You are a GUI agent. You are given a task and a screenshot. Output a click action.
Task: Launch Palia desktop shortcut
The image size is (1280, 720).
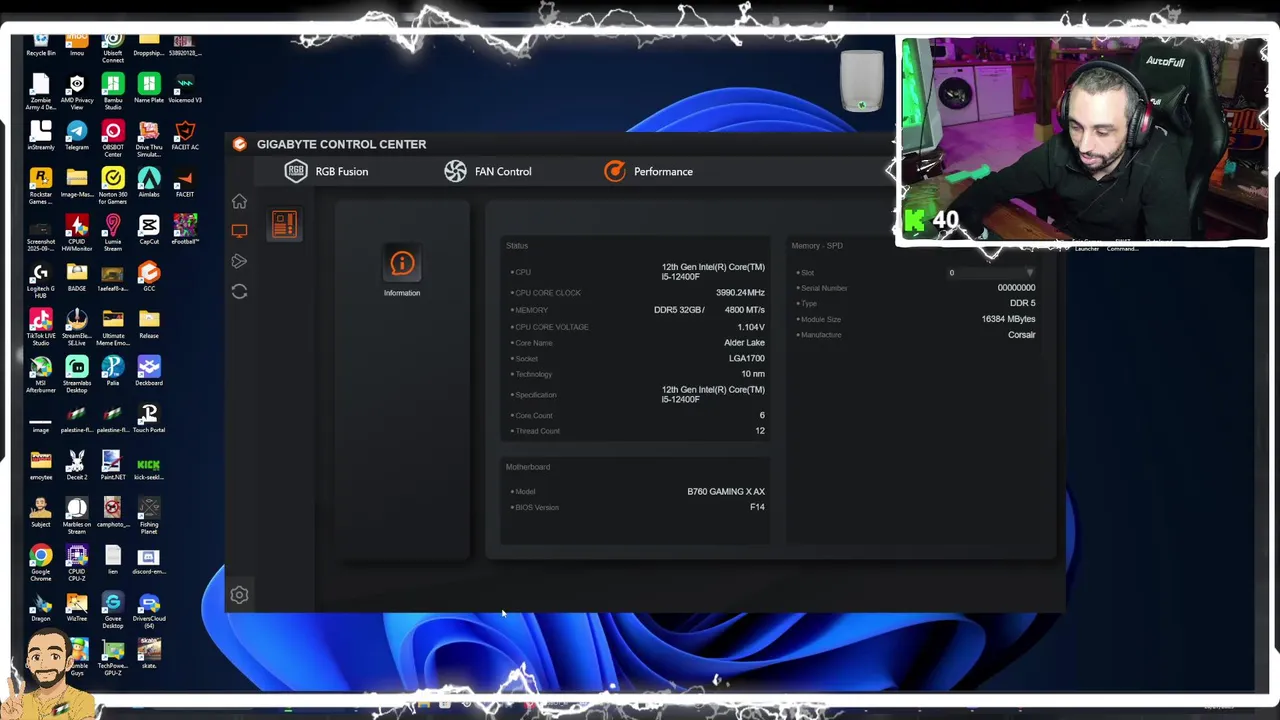click(113, 370)
